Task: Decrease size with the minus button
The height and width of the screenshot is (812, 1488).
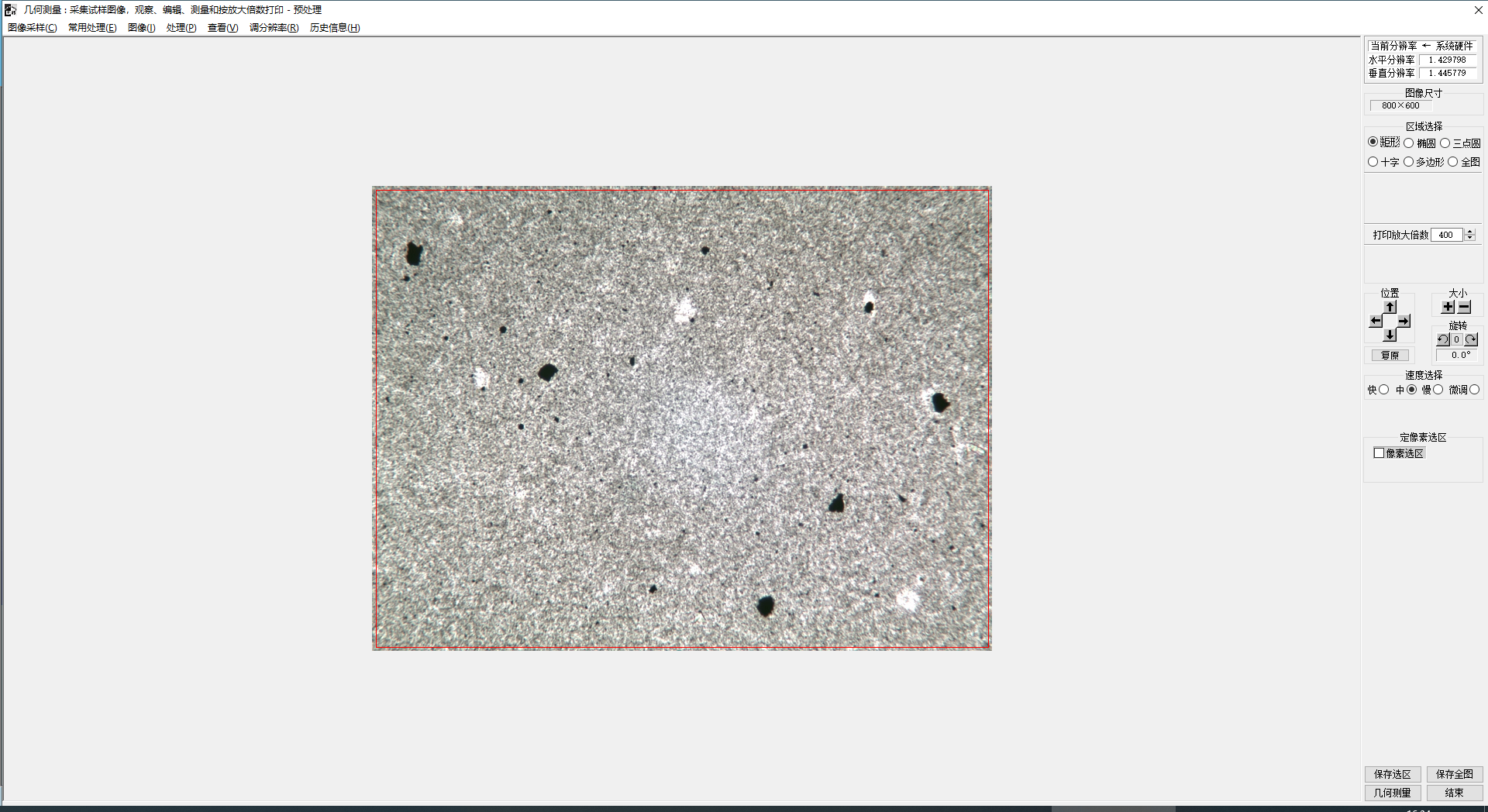Action: pos(1464,307)
